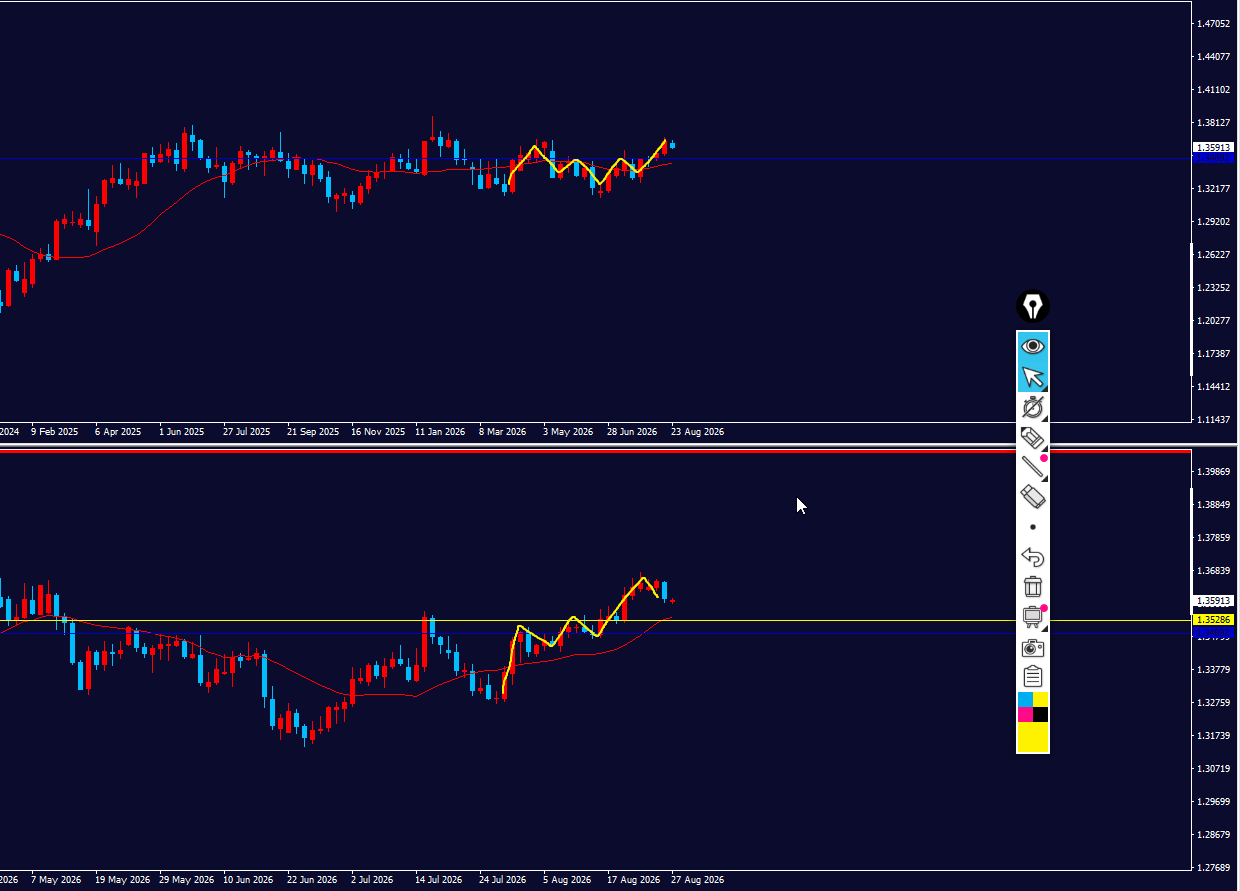Click the 22 Jun 2026 date label

coord(312,880)
